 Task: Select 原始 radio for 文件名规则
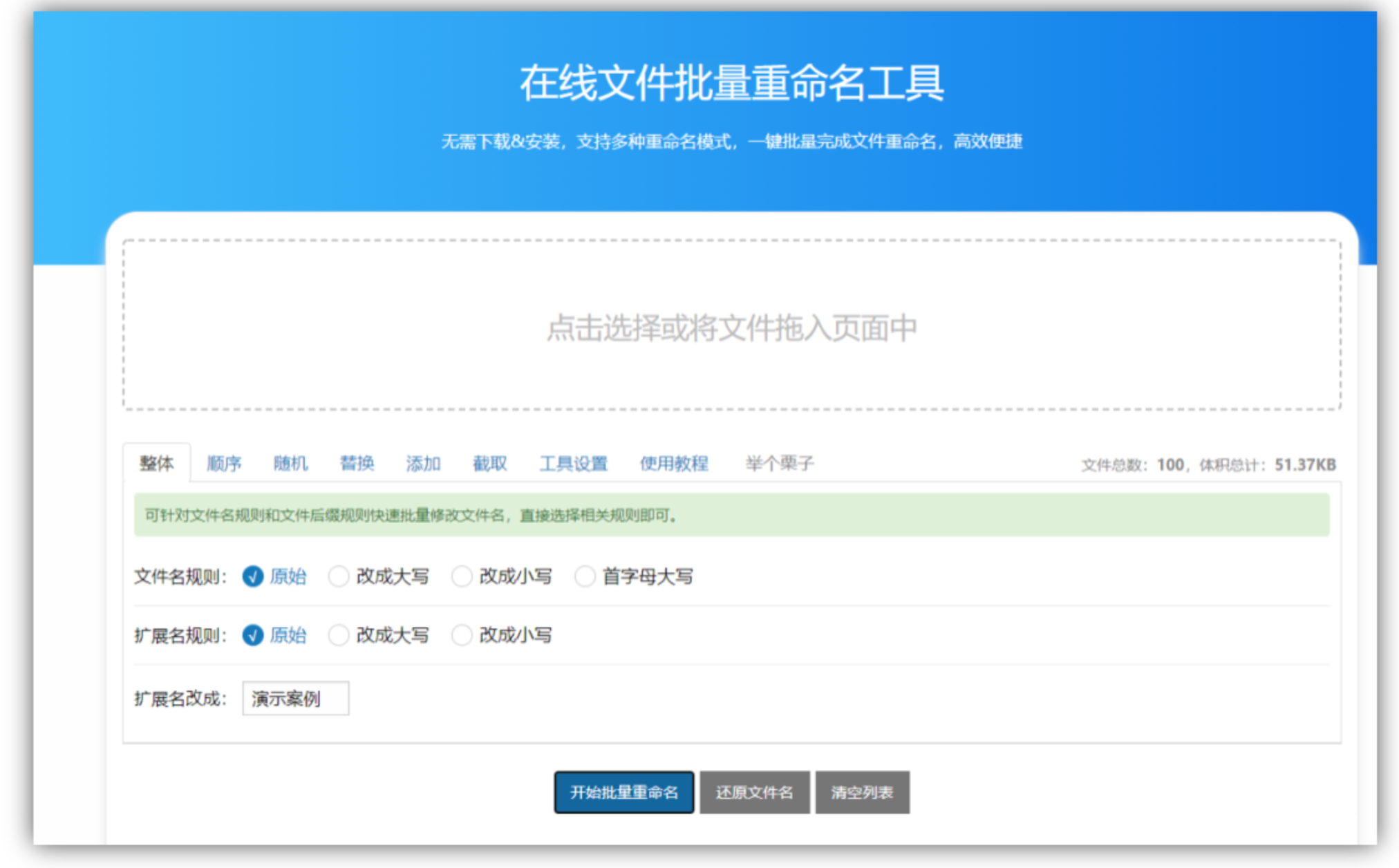(x=253, y=576)
